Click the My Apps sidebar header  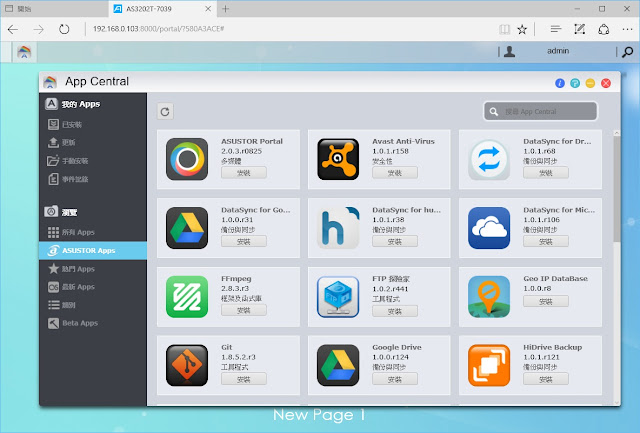(73, 104)
